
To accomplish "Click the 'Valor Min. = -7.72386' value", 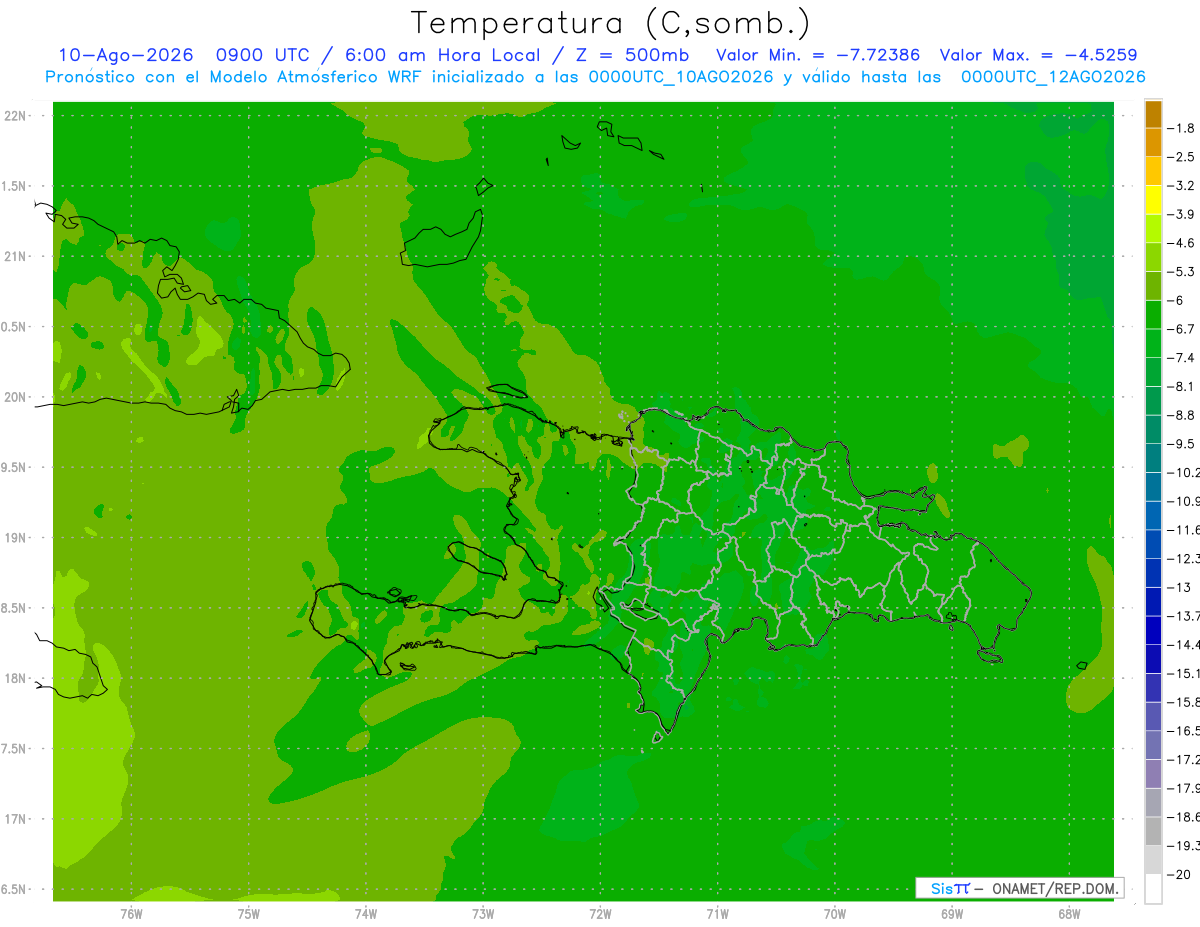I will (x=819, y=56).
